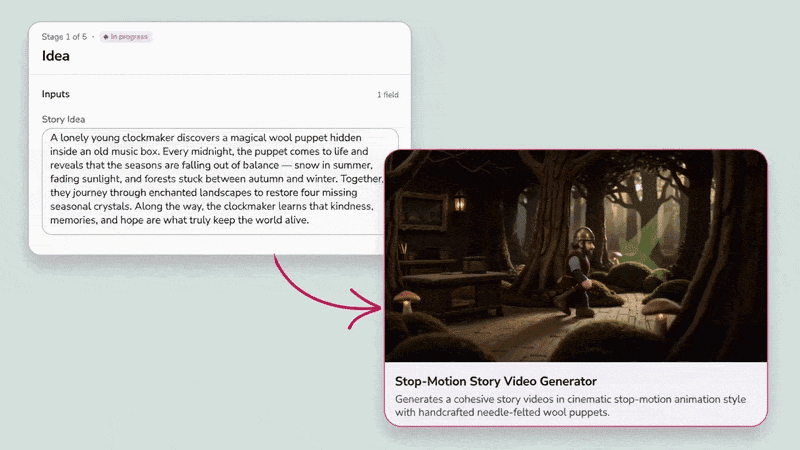Click the hanging lantern in the scene
The image size is (800, 450).
pos(460,201)
